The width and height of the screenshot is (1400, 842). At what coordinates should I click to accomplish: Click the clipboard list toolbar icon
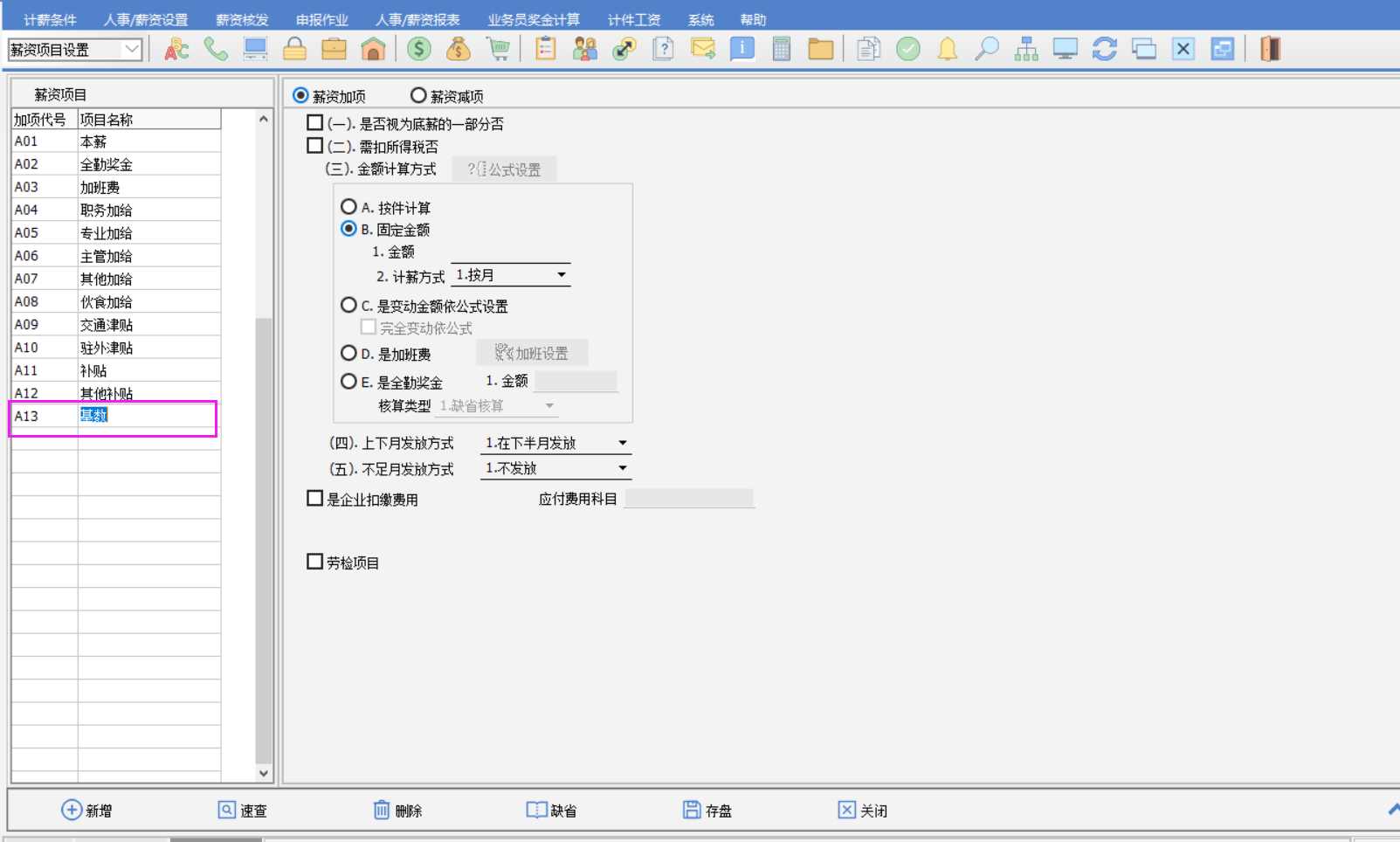pos(546,49)
